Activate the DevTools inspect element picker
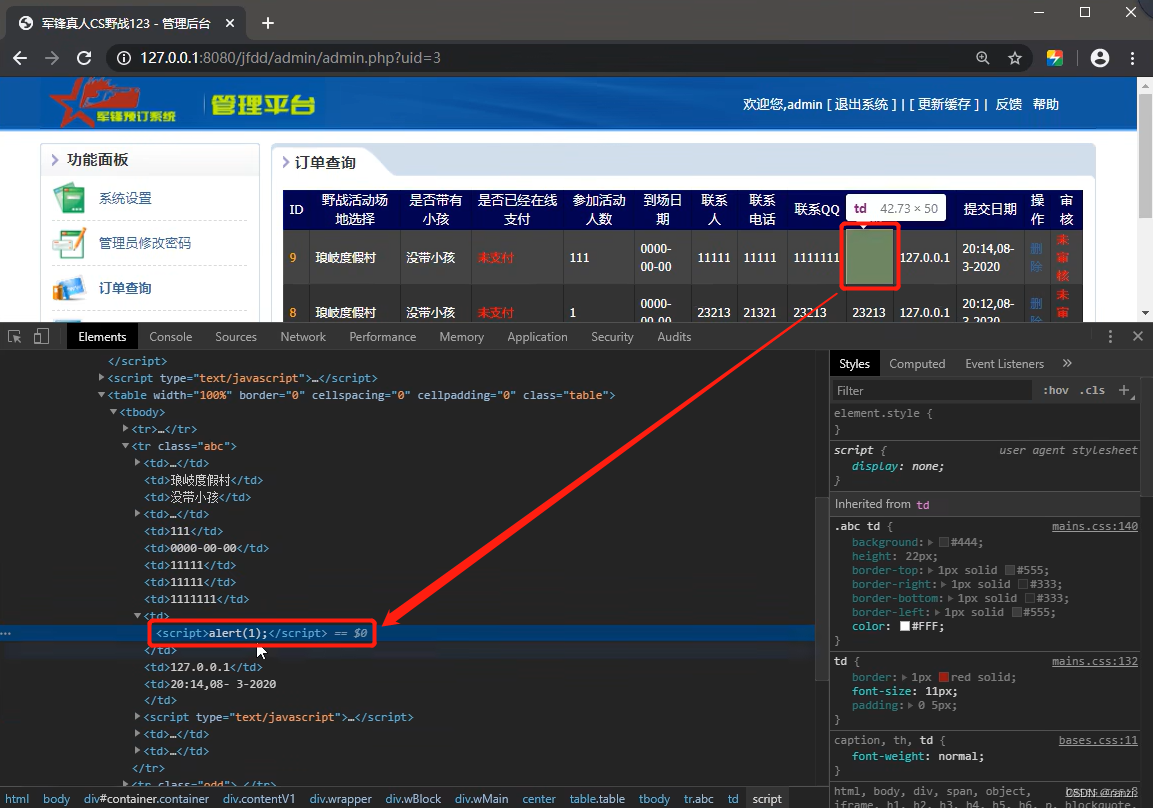This screenshot has height=808, width=1153. (x=15, y=337)
